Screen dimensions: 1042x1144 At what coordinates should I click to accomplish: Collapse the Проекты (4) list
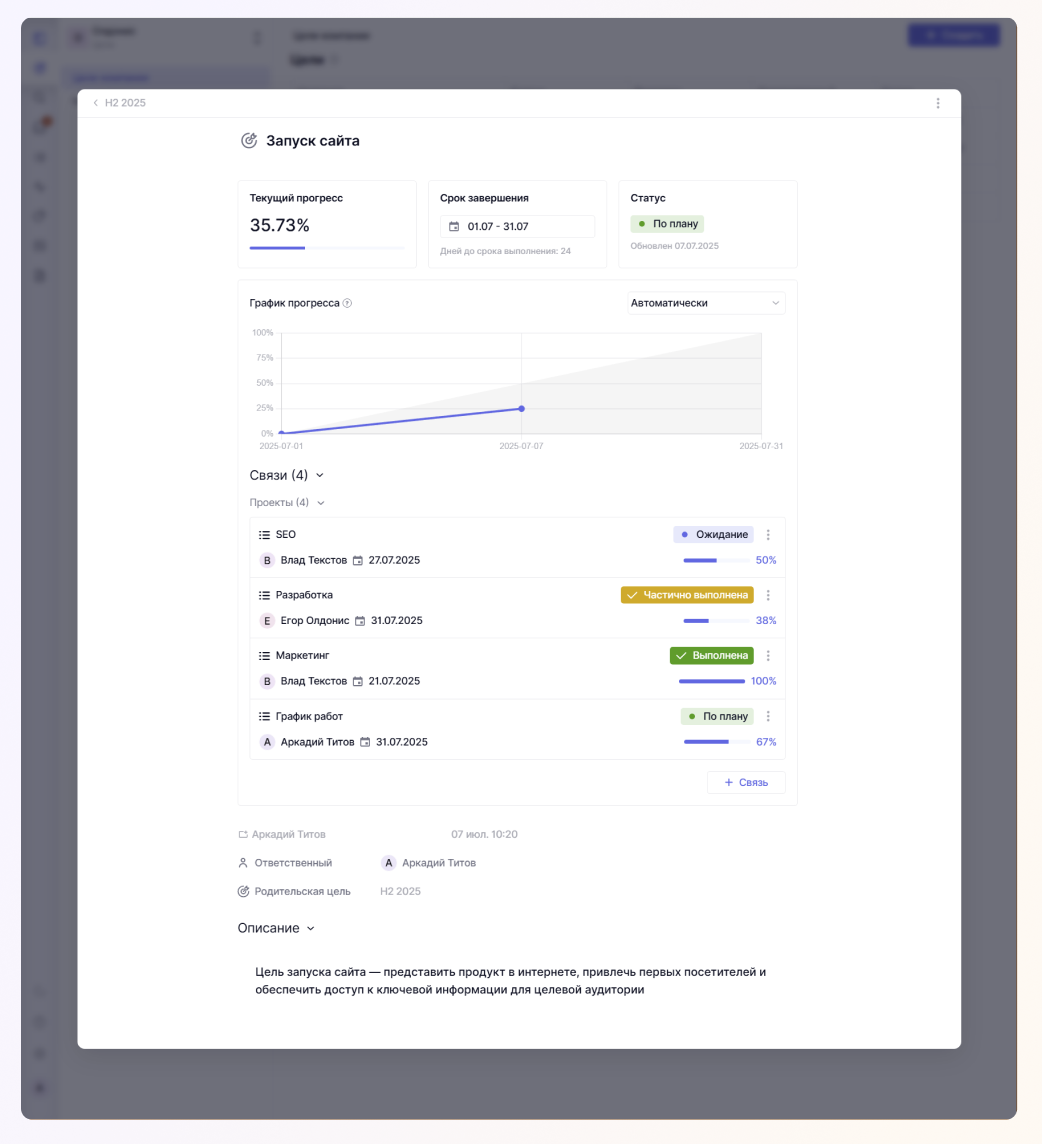[320, 503]
